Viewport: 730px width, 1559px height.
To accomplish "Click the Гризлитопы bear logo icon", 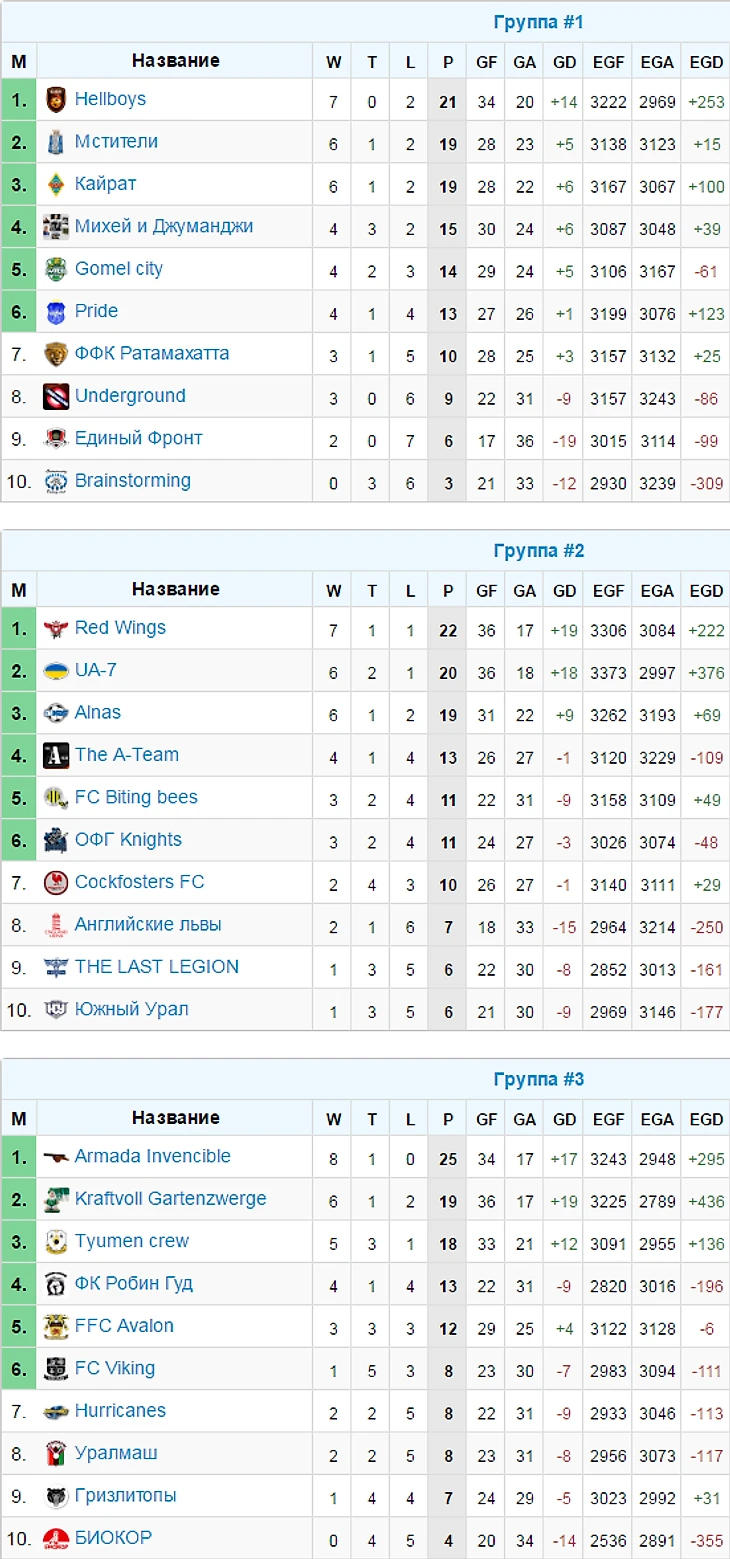I will click(56, 1497).
